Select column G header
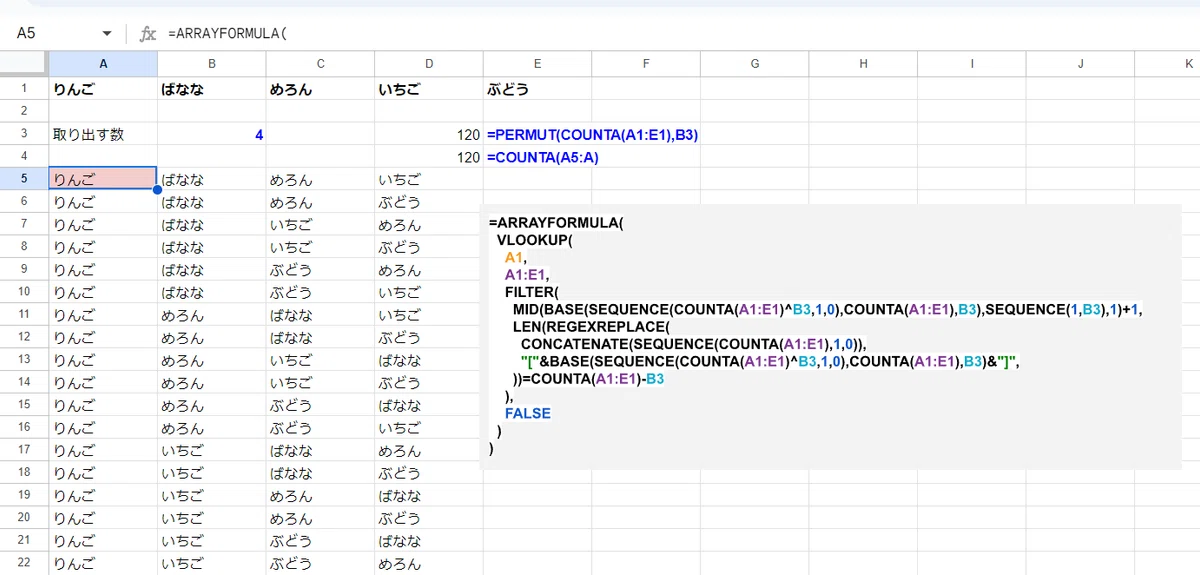Screen dimensions: 1200x575 754,64
